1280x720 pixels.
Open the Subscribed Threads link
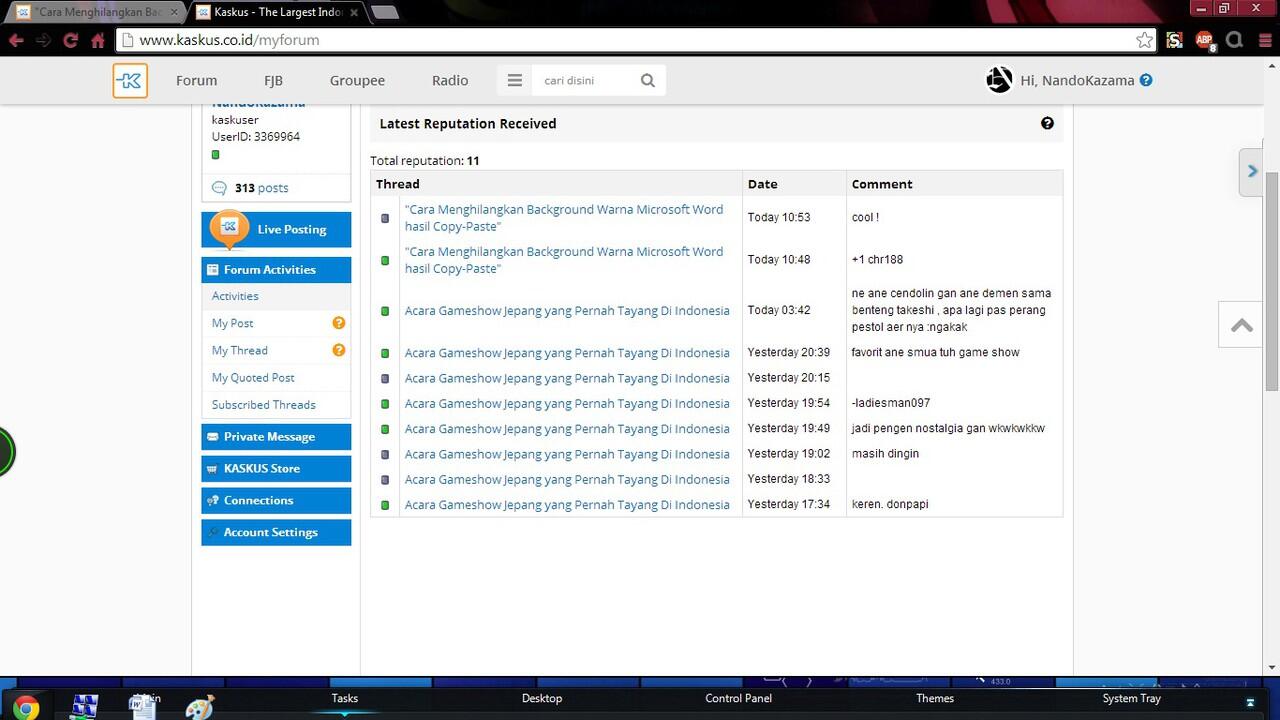point(263,404)
